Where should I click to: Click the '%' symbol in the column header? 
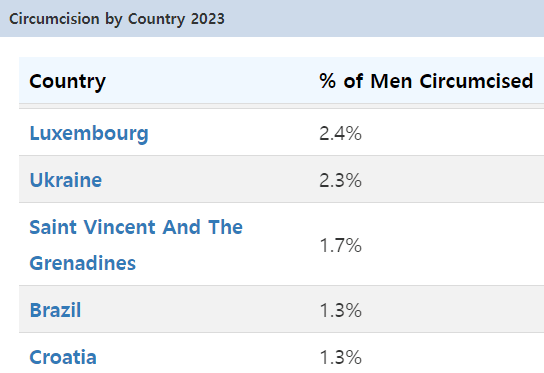pos(328,81)
